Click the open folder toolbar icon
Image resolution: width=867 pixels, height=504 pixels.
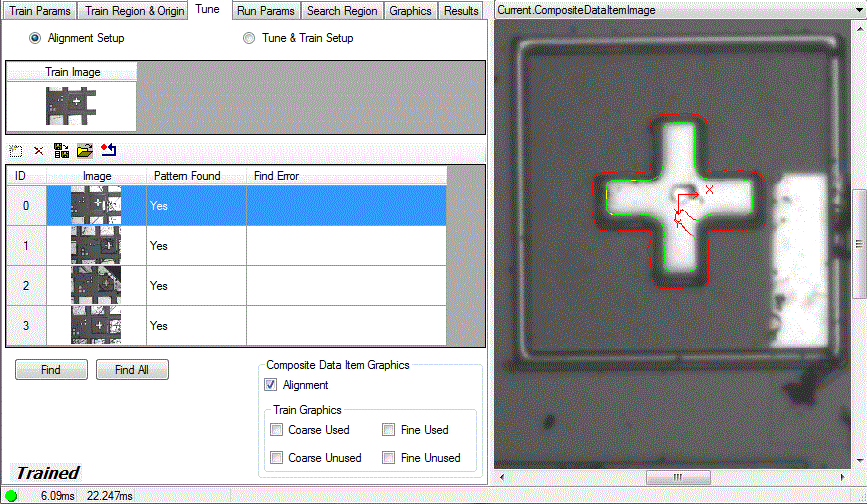click(x=84, y=151)
